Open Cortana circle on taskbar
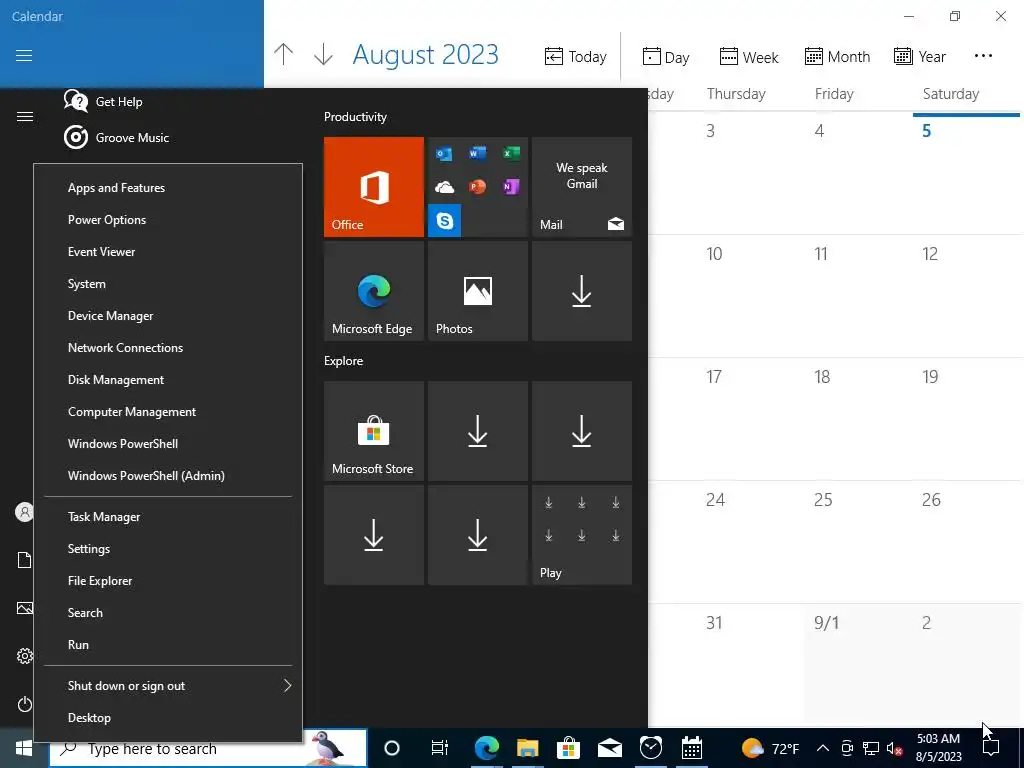The image size is (1024, 768). pyautogui.click(x=392, y=748)
